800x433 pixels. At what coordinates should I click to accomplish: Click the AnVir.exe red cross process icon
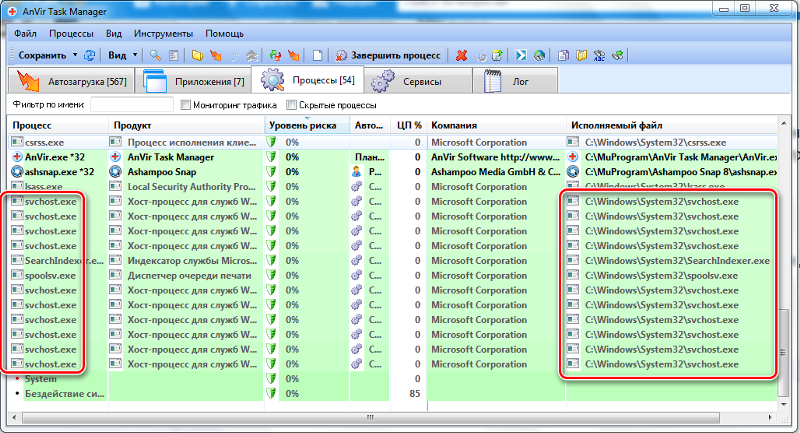(x=17, y=157)
